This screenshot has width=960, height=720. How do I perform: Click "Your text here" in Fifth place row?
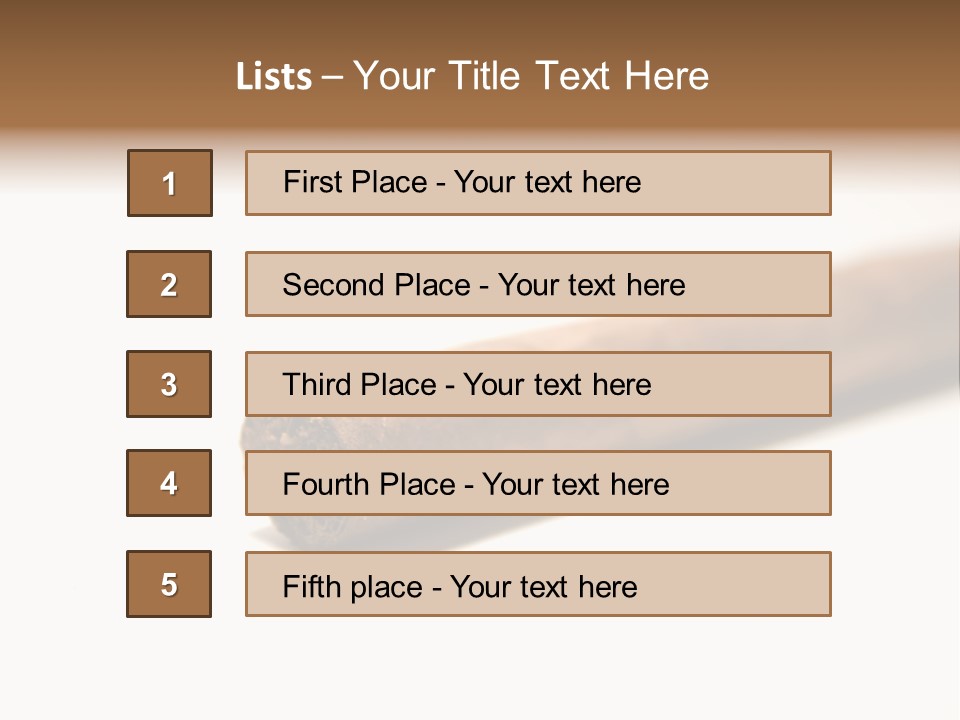pyautogui.click(x=543, y=586)
